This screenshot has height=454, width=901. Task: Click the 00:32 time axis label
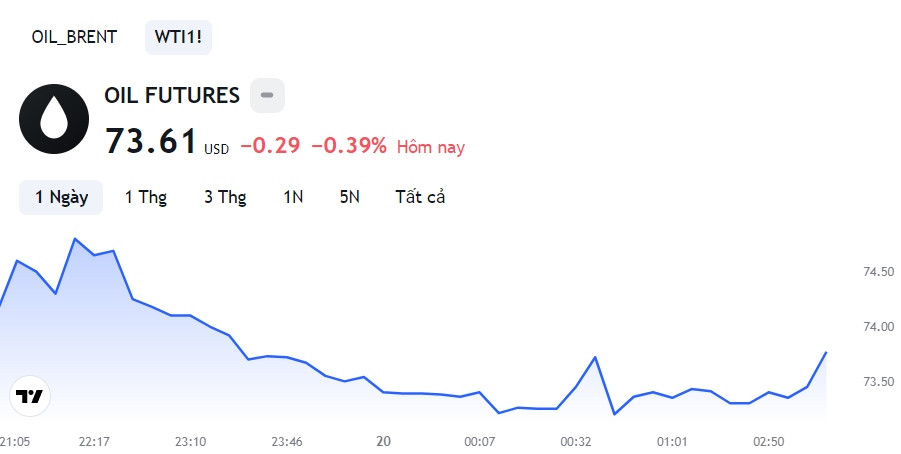576,441
